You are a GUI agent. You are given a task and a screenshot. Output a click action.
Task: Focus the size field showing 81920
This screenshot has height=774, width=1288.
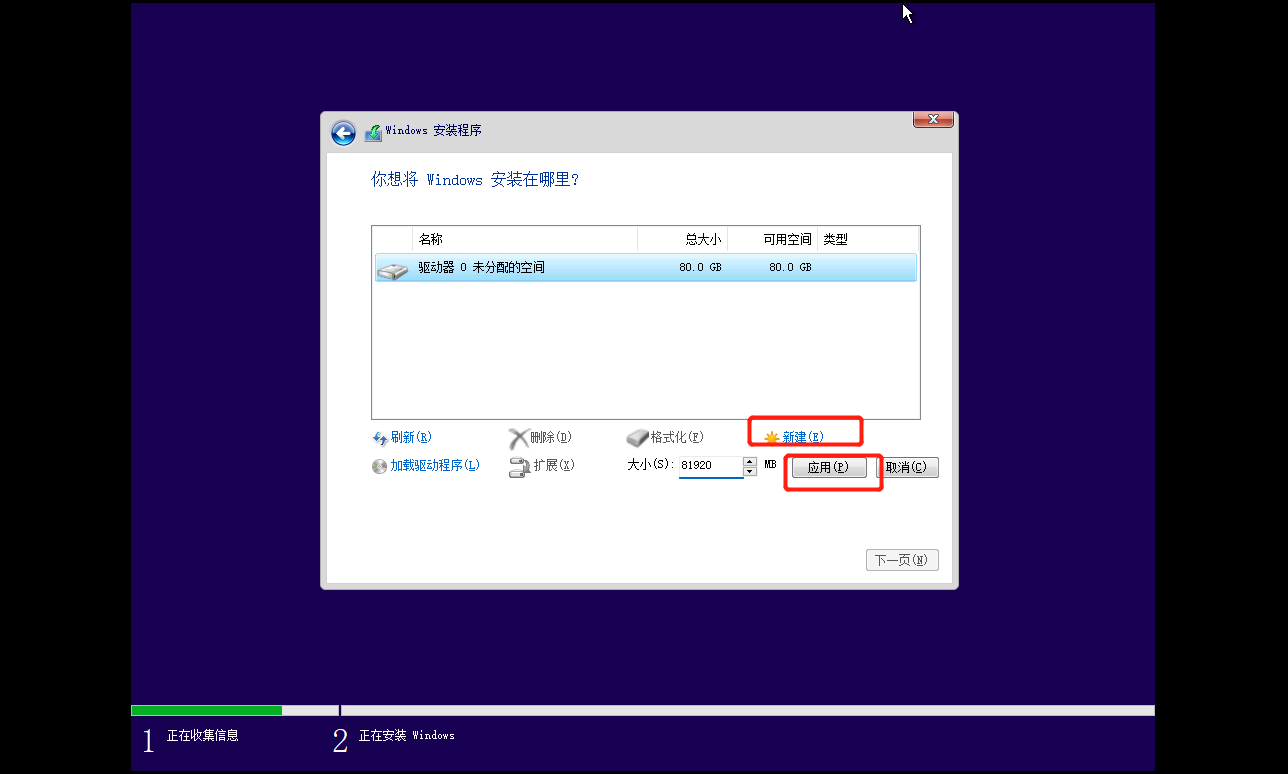click(x=710, y=466)
